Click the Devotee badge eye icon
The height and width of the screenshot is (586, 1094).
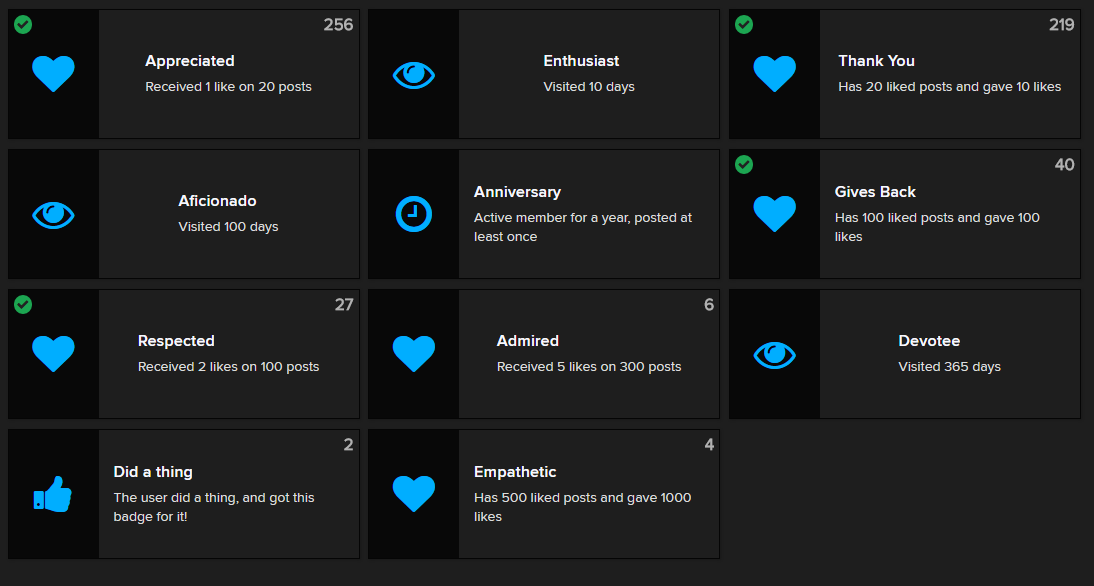point(774,354)
